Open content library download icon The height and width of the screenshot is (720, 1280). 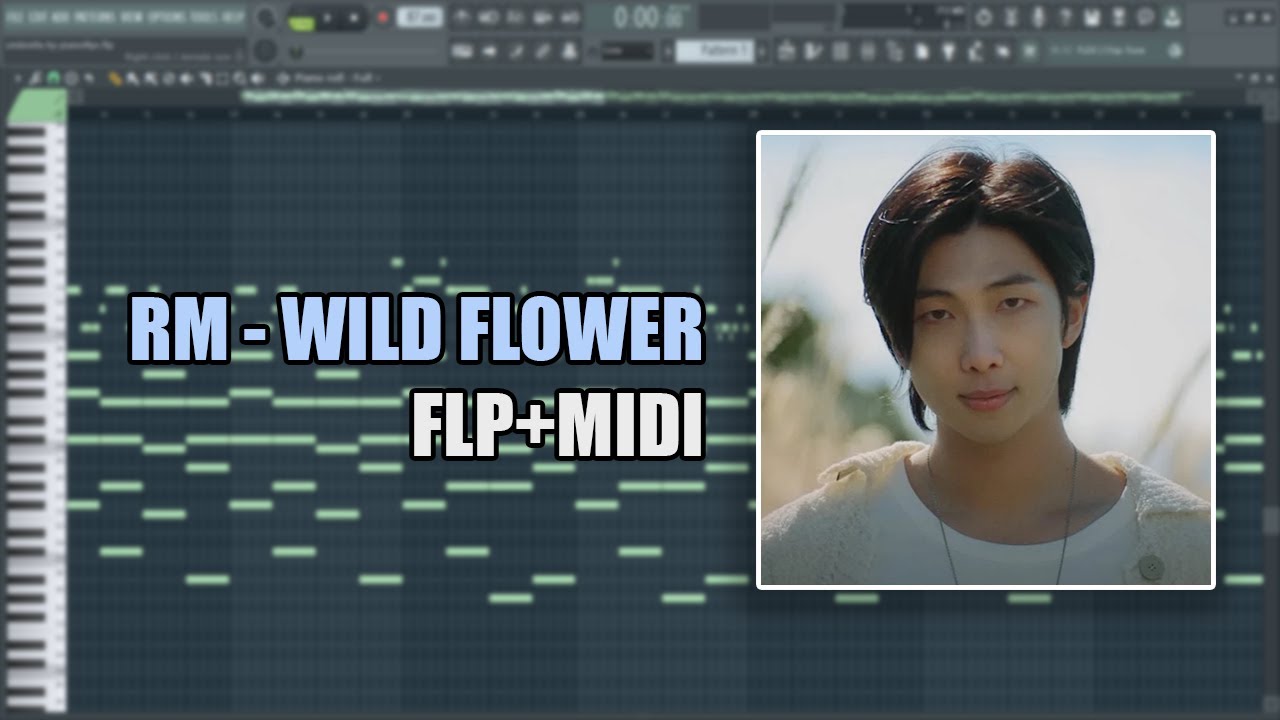tap(1171, 18)
